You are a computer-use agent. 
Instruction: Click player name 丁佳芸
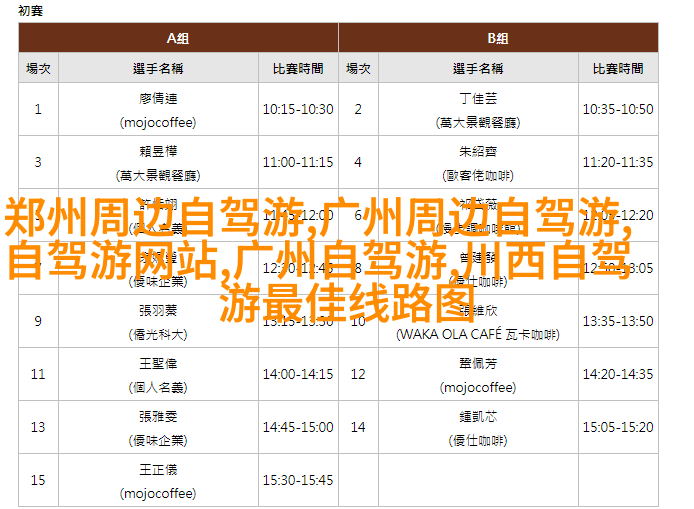coord(478,99)
